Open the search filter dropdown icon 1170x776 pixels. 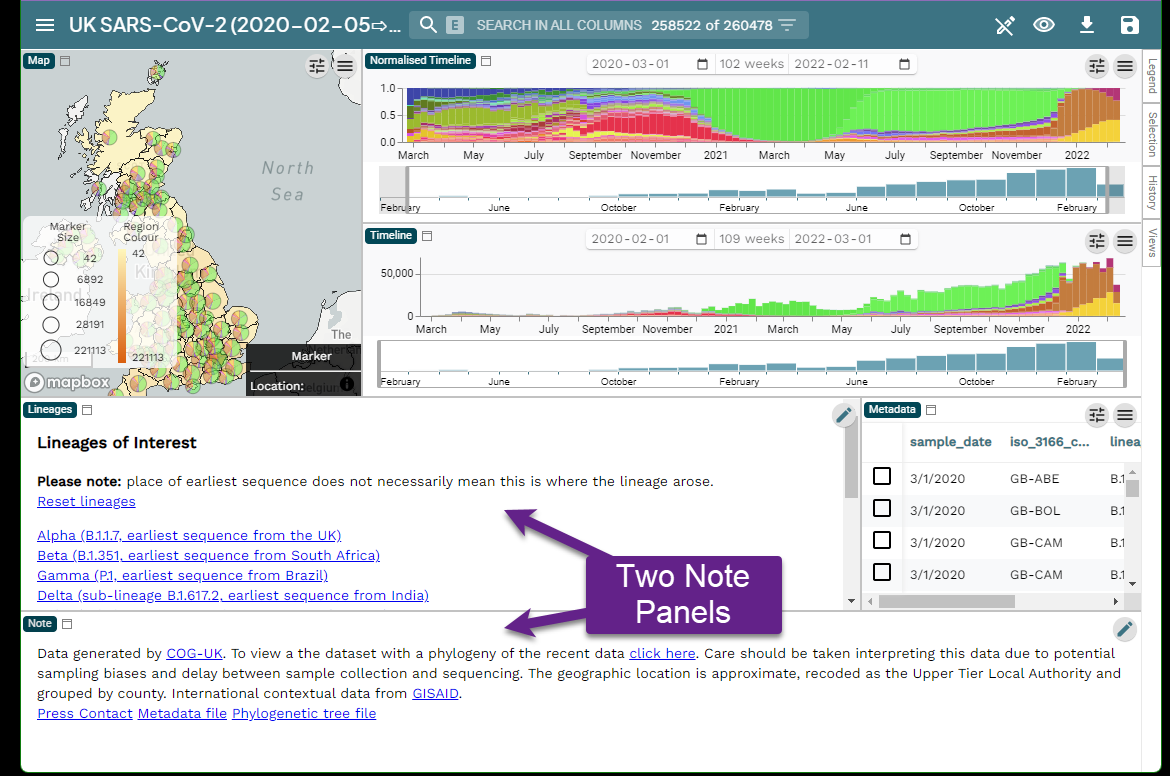click(788, 25)
